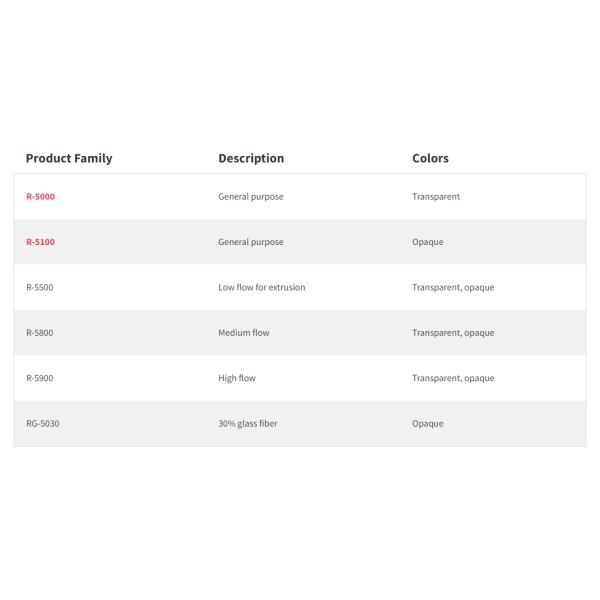Select the RG-5030 product family cell
The width and height of the screenshot is (600, 600).
(x=43, y=424)
